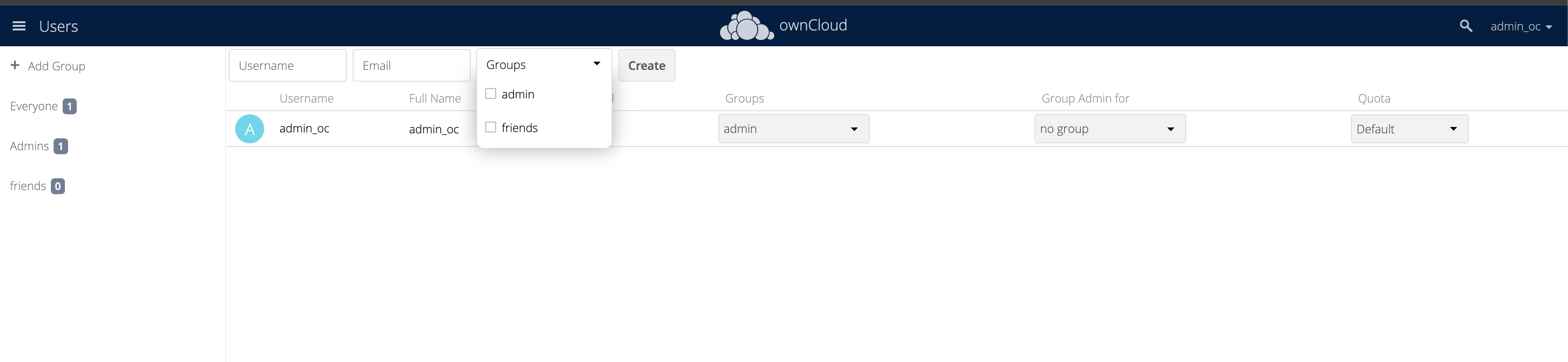Screen dimensions: 1568x362
Task: Open the admin groups dropdown for admin_oc
Action: (x=793, y=129)
